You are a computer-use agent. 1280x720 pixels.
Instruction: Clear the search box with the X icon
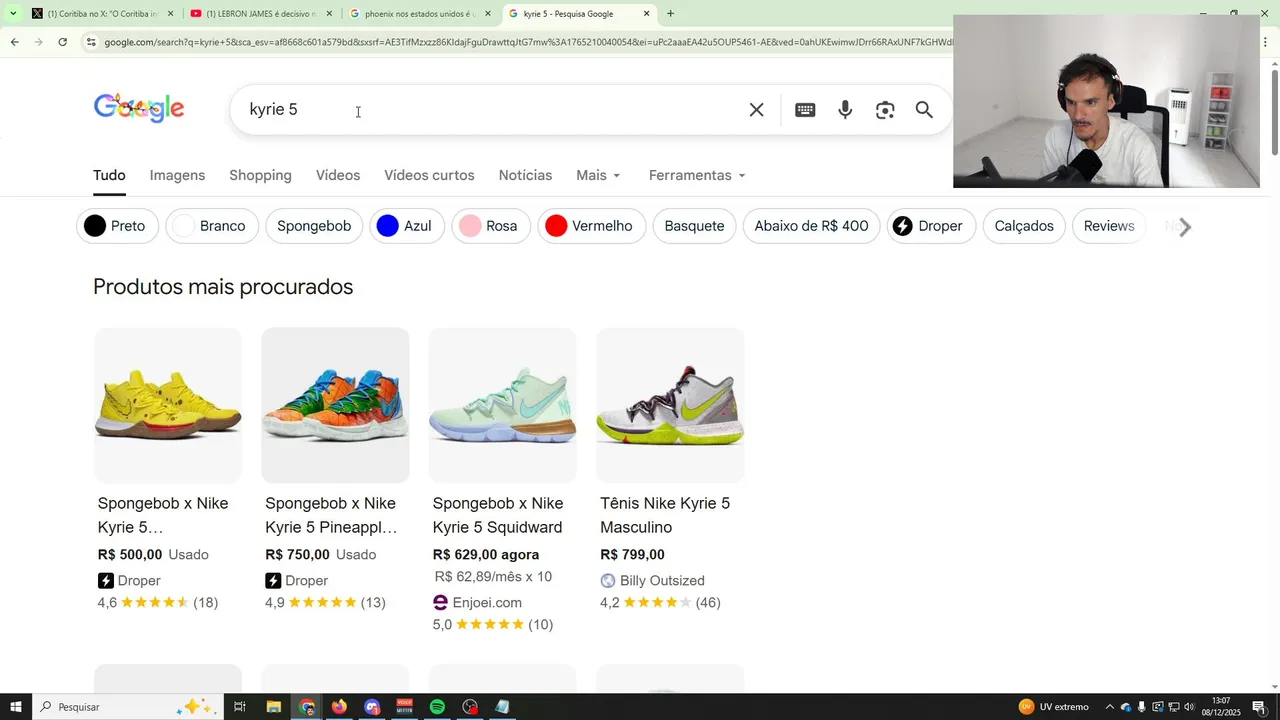point(757,110)
